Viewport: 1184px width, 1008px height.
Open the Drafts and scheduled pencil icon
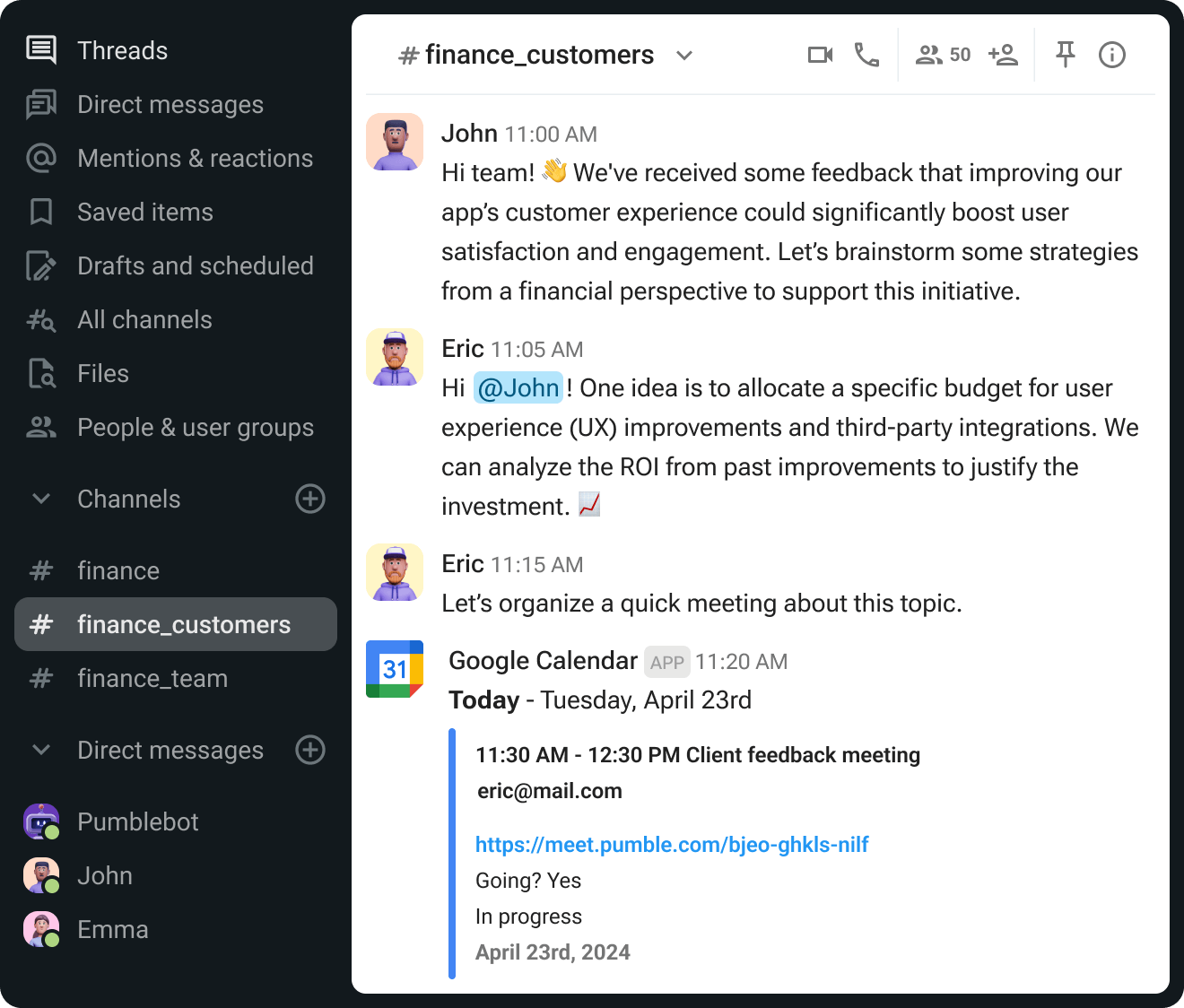point(41,265)
